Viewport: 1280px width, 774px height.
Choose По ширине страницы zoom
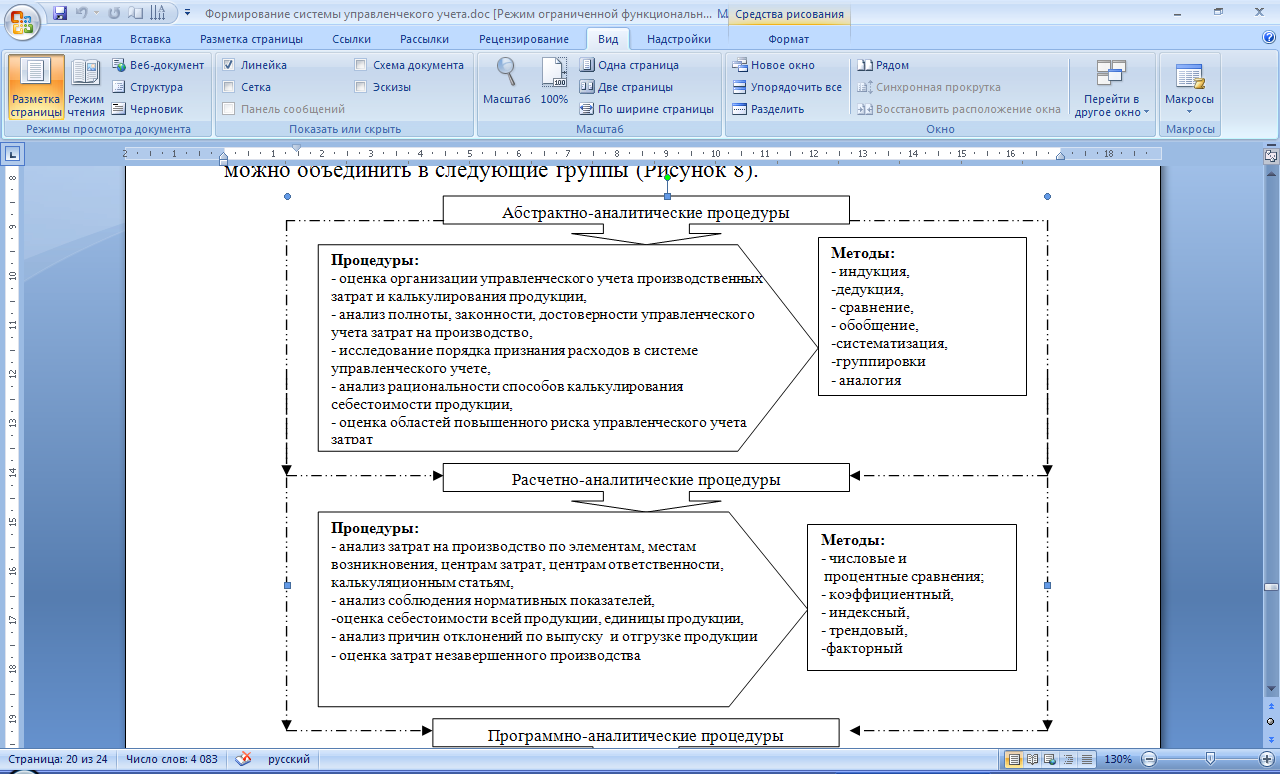click(647, 109)
